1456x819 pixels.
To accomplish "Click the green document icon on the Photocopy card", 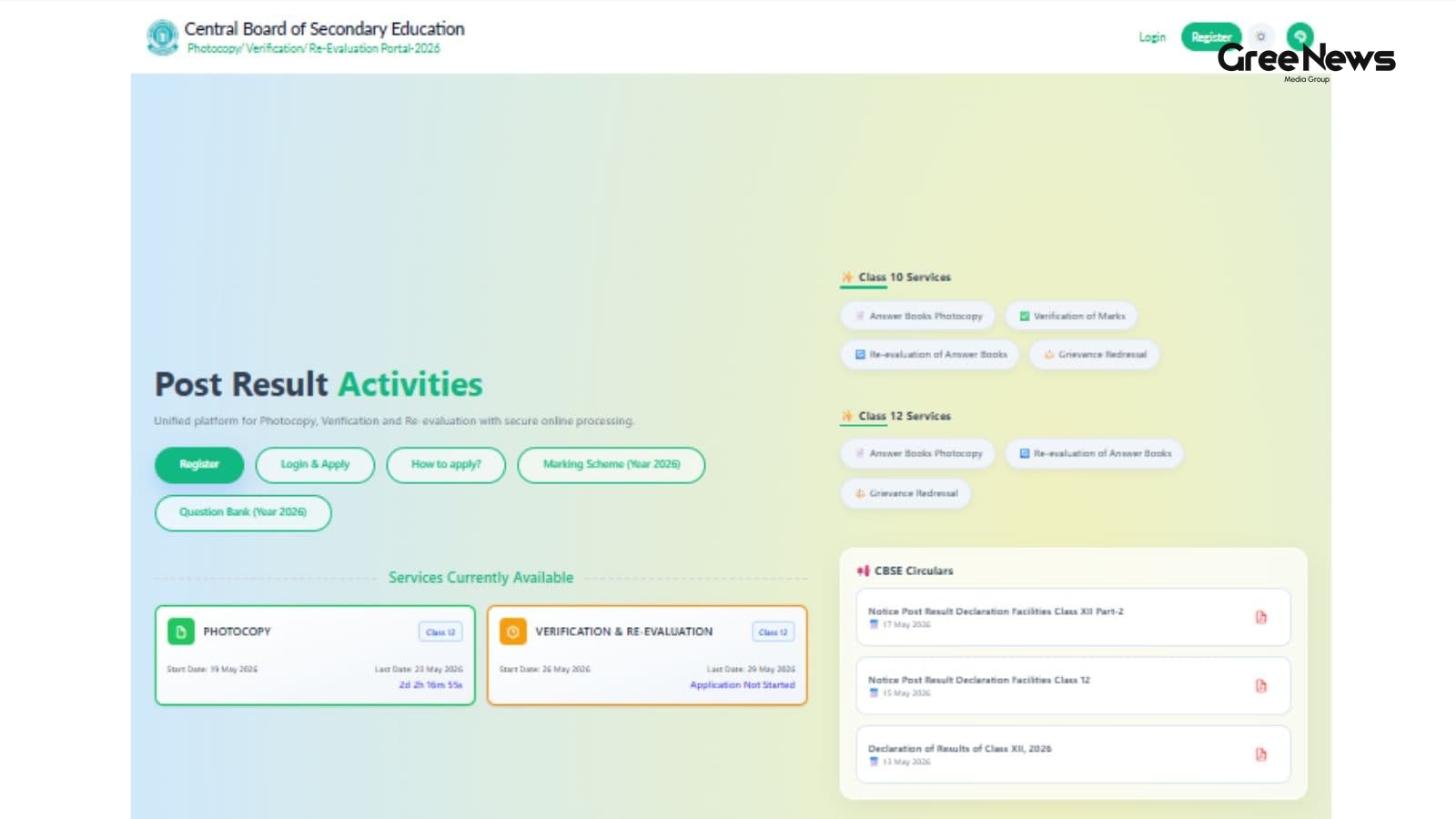I will [180, 632].
